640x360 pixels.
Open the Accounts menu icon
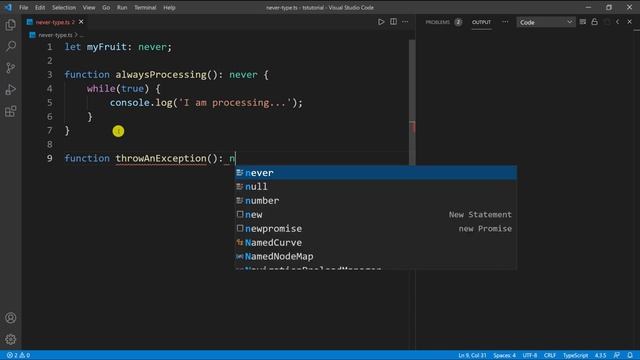(11, 318)
